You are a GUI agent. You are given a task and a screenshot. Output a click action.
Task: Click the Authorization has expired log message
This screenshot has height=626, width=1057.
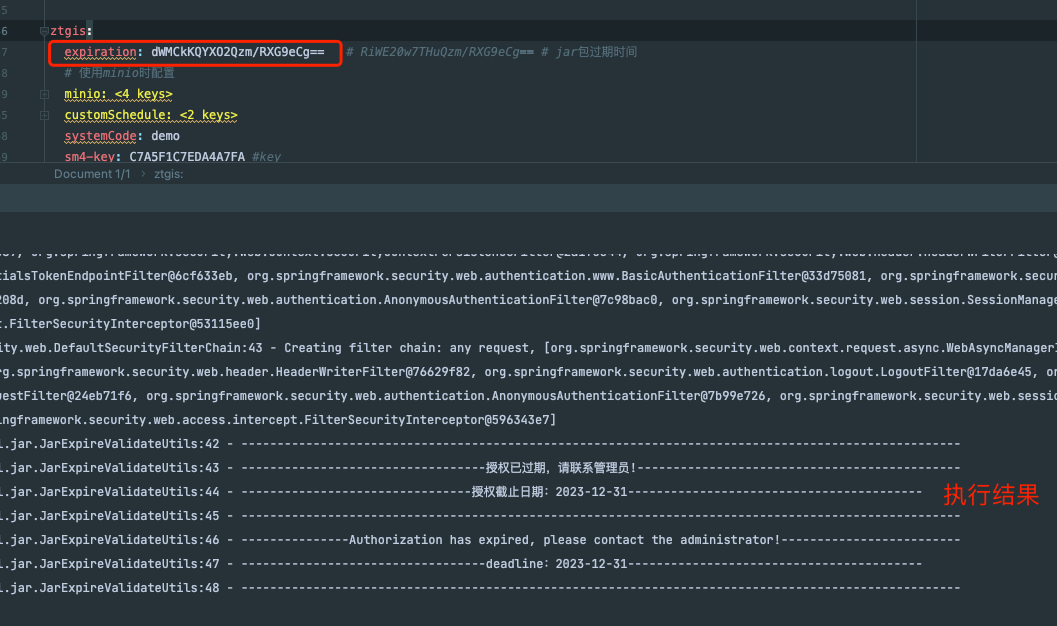point(564,540)
